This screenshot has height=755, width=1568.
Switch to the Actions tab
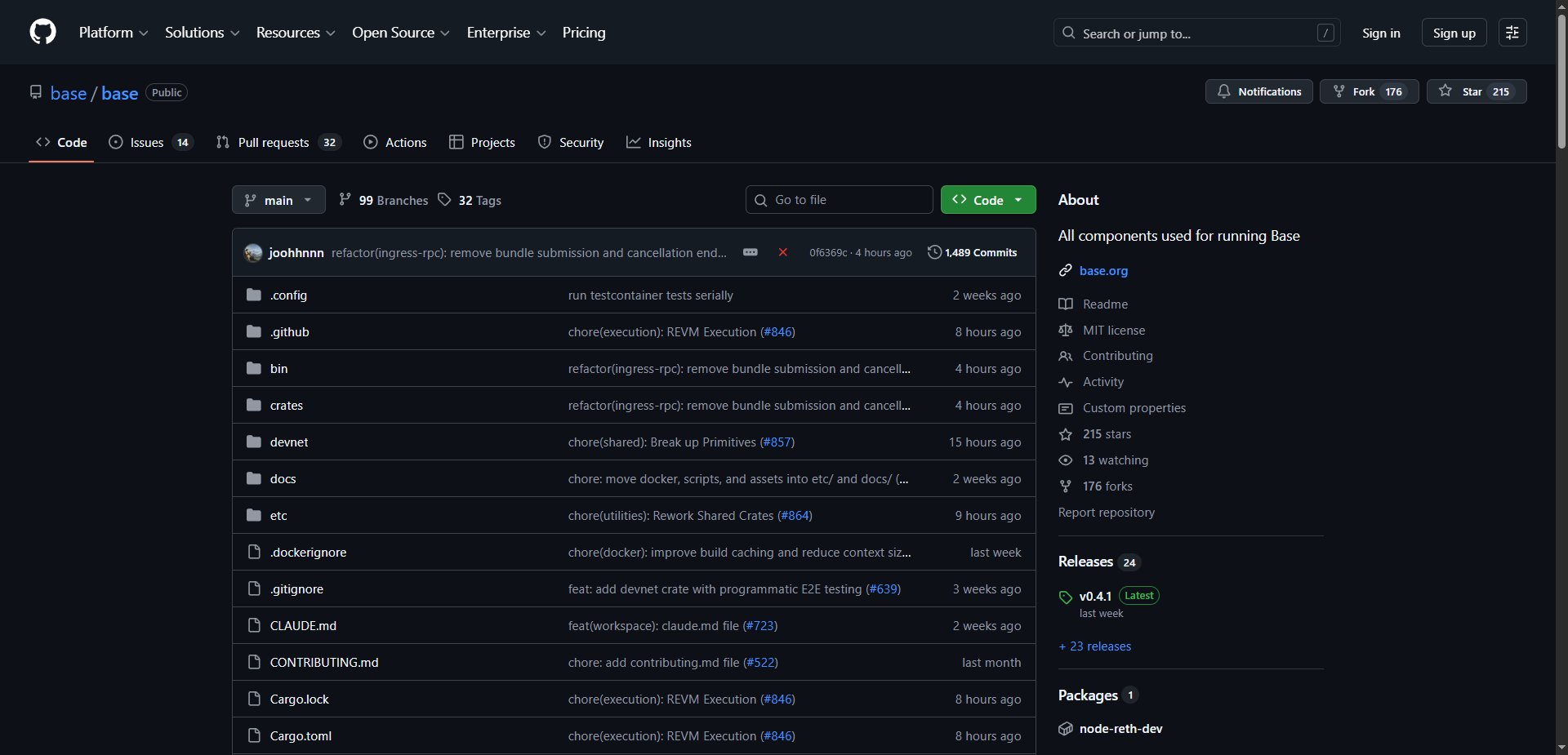click(395, 142)
